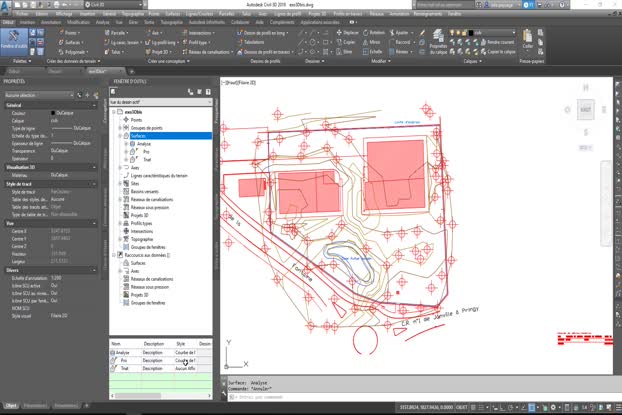Select the Ajuster trim tool
Screen dimensions: 622x415
[x=401, y=33]
